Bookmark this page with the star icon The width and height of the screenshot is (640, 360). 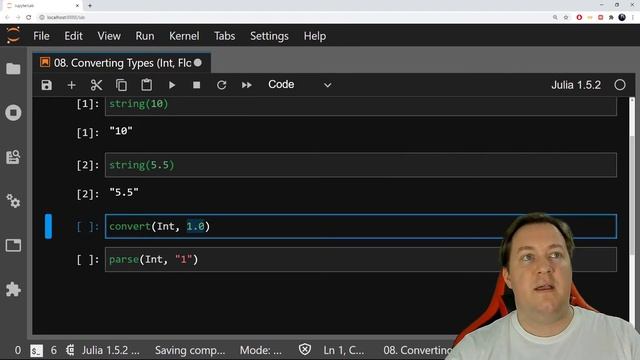pyautogui.click(x=566, y=17)
